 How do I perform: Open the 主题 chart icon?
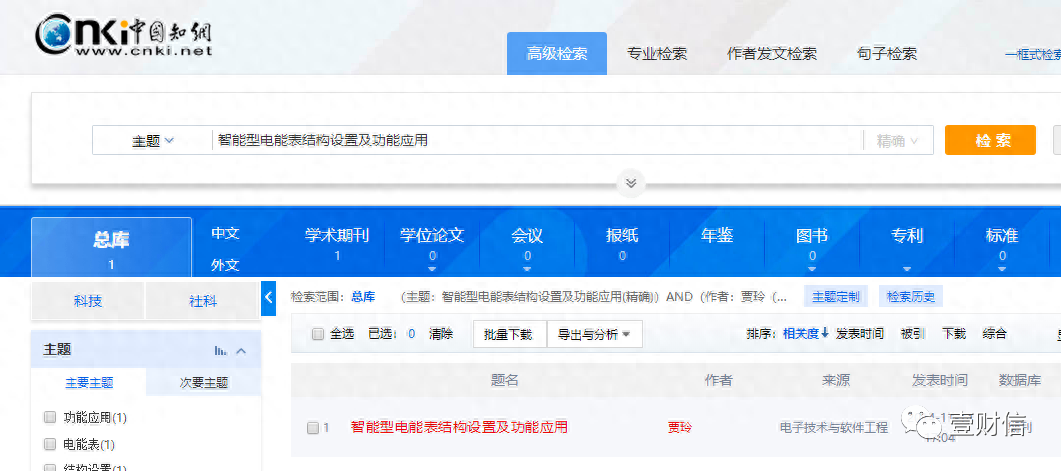point(221,351)
